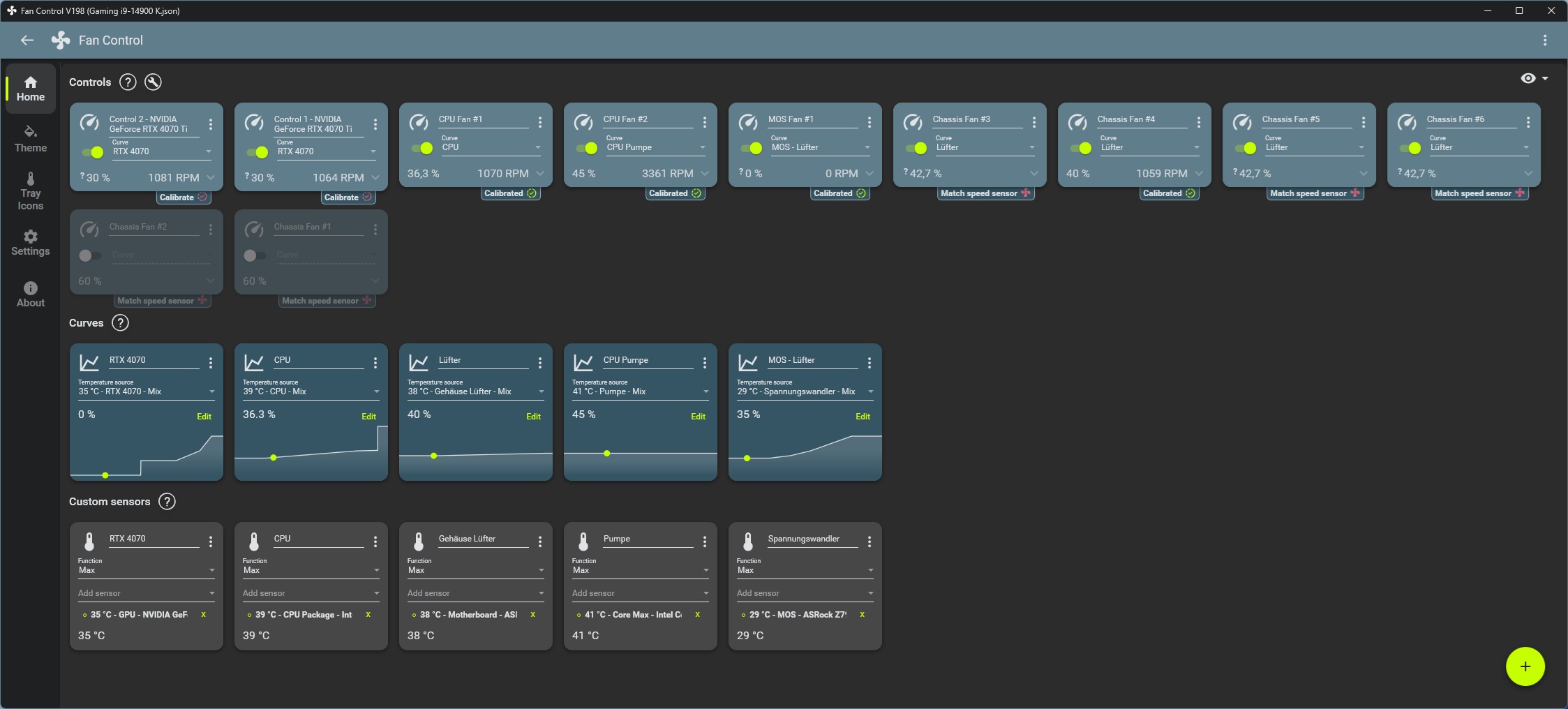The image size is (1568, 709).
Task: Toggle Chassis Fan #4 control switch
Action: (x=1080, y=148)
